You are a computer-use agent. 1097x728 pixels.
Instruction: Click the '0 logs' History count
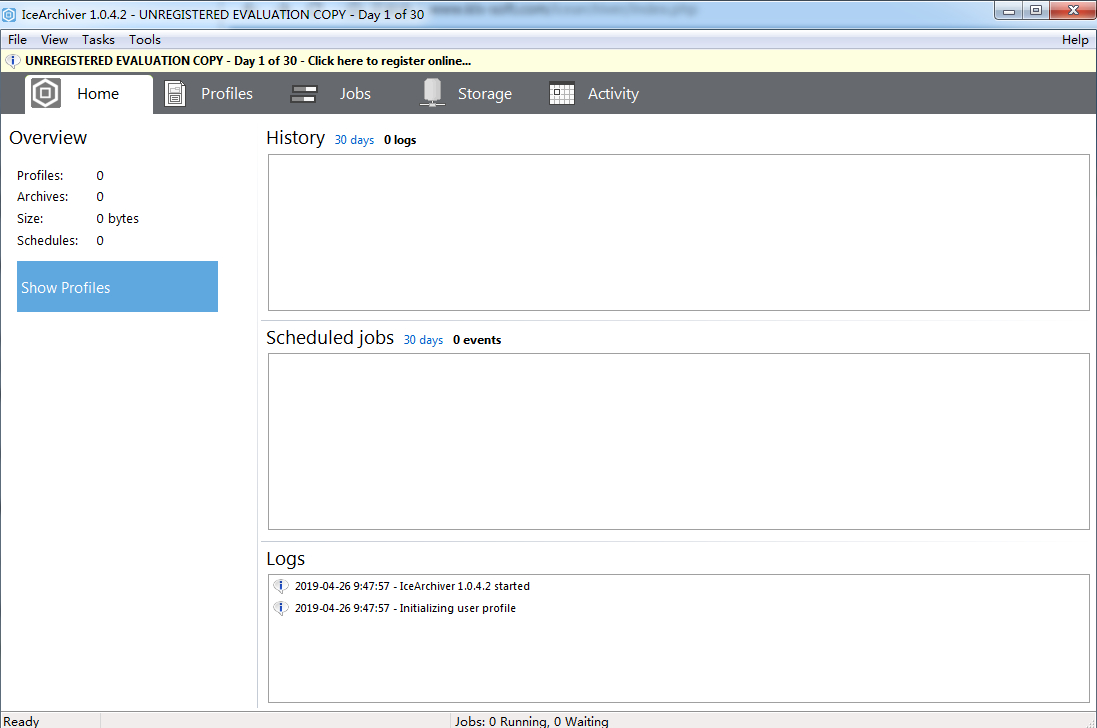pyautogui.click(x=400, y=140)
